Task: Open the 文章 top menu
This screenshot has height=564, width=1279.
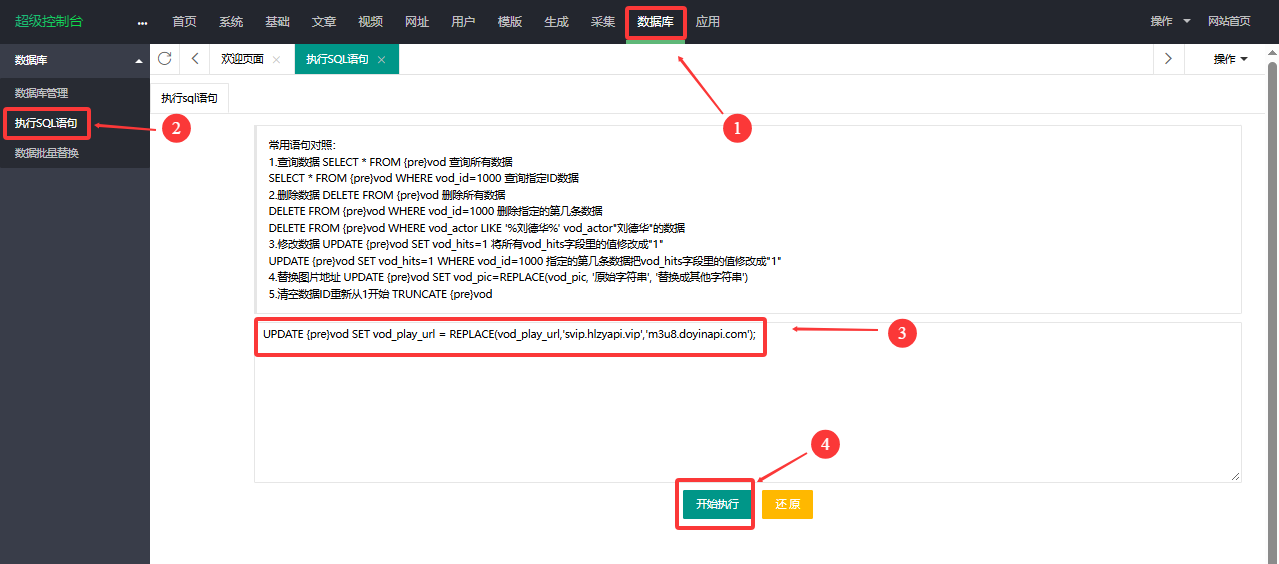Action: tap(324, 22)
